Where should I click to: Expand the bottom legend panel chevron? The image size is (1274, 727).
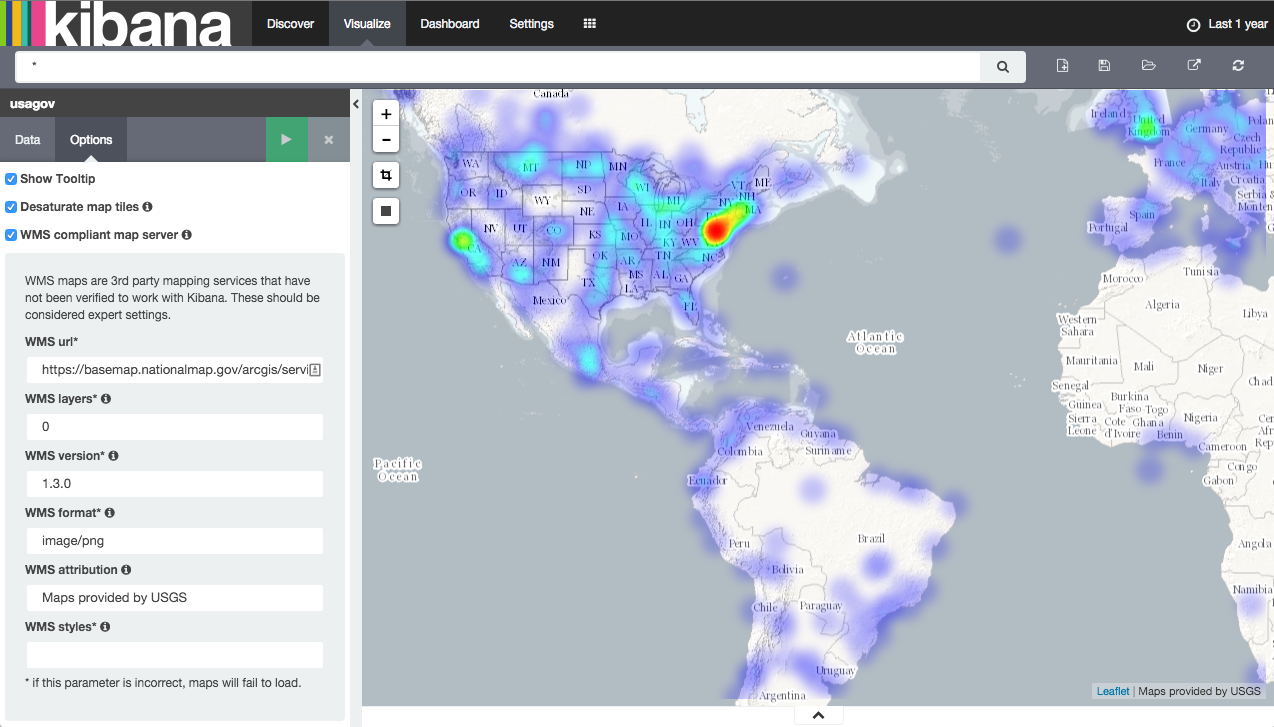point(818,714)
